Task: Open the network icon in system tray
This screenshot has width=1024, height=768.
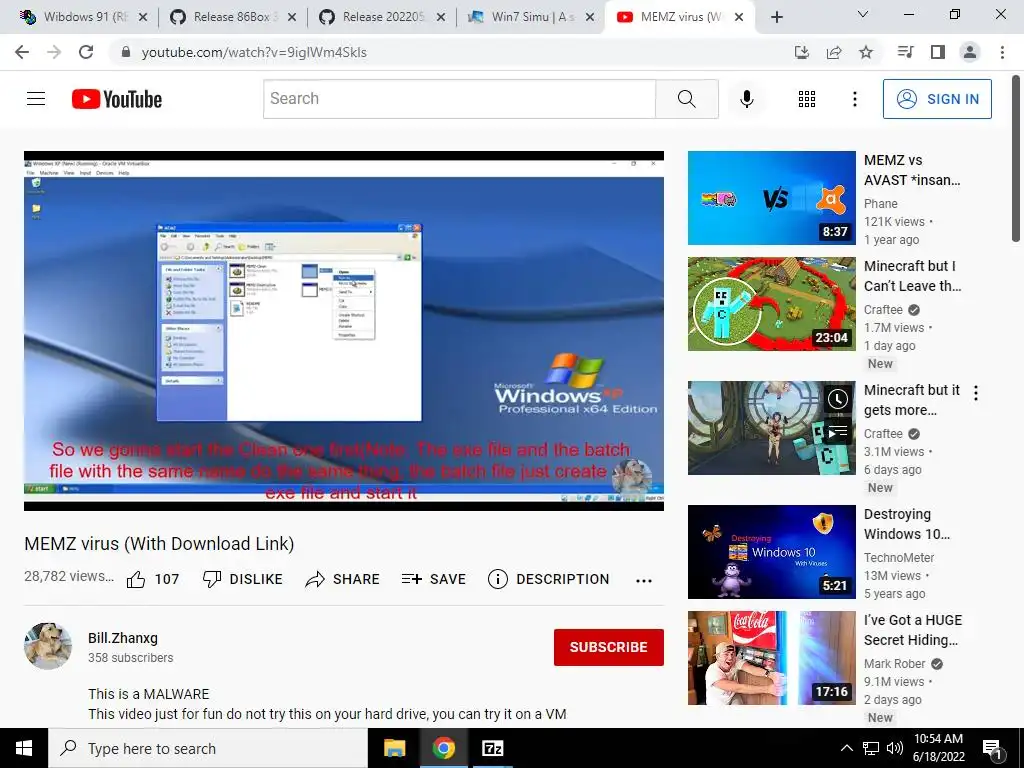Action: pos(871,748)
